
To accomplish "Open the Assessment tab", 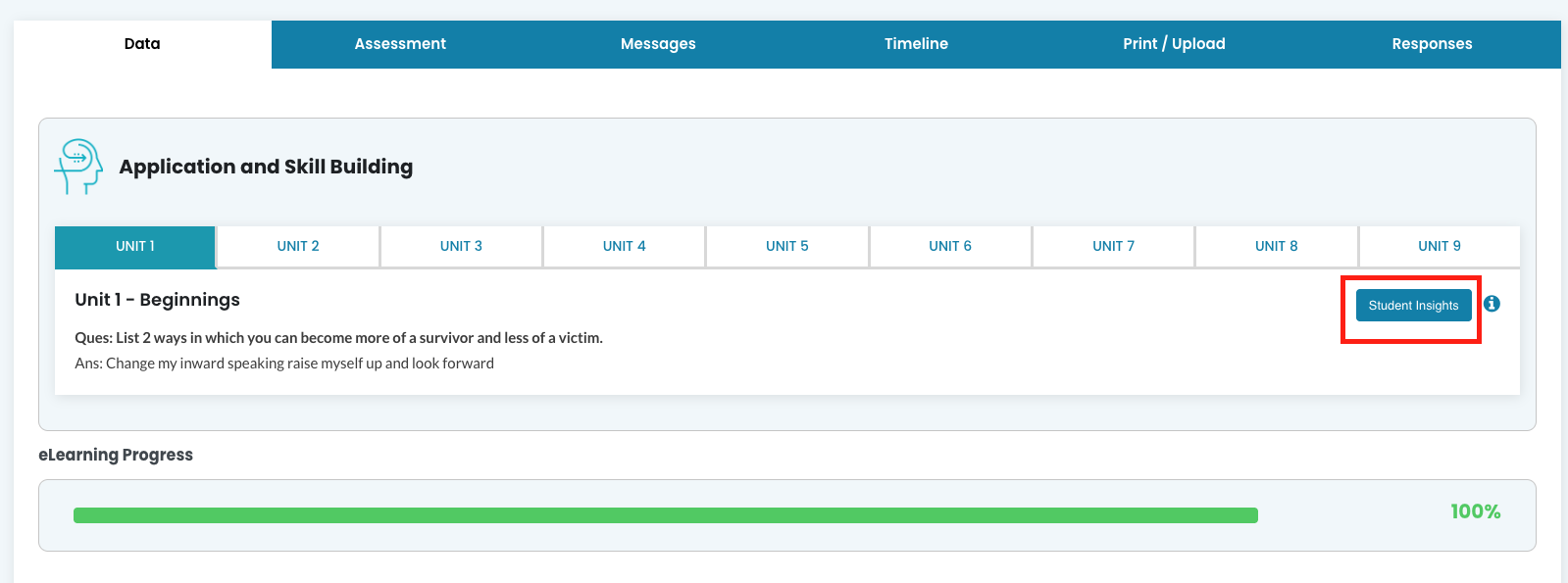I will click(400, 44).
